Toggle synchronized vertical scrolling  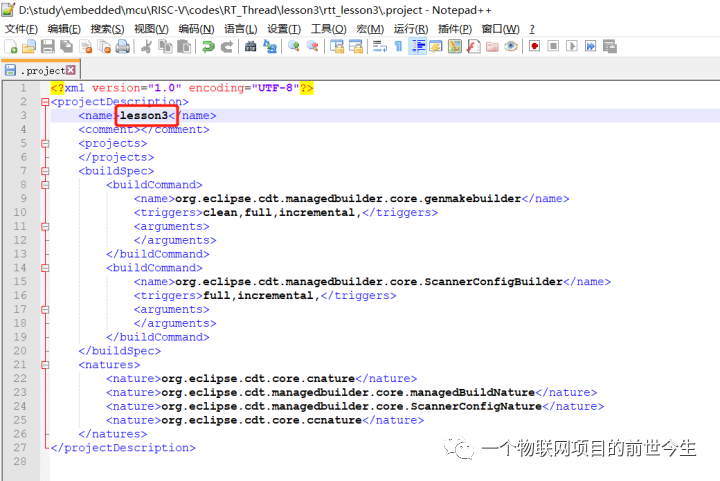click(337, 46)
